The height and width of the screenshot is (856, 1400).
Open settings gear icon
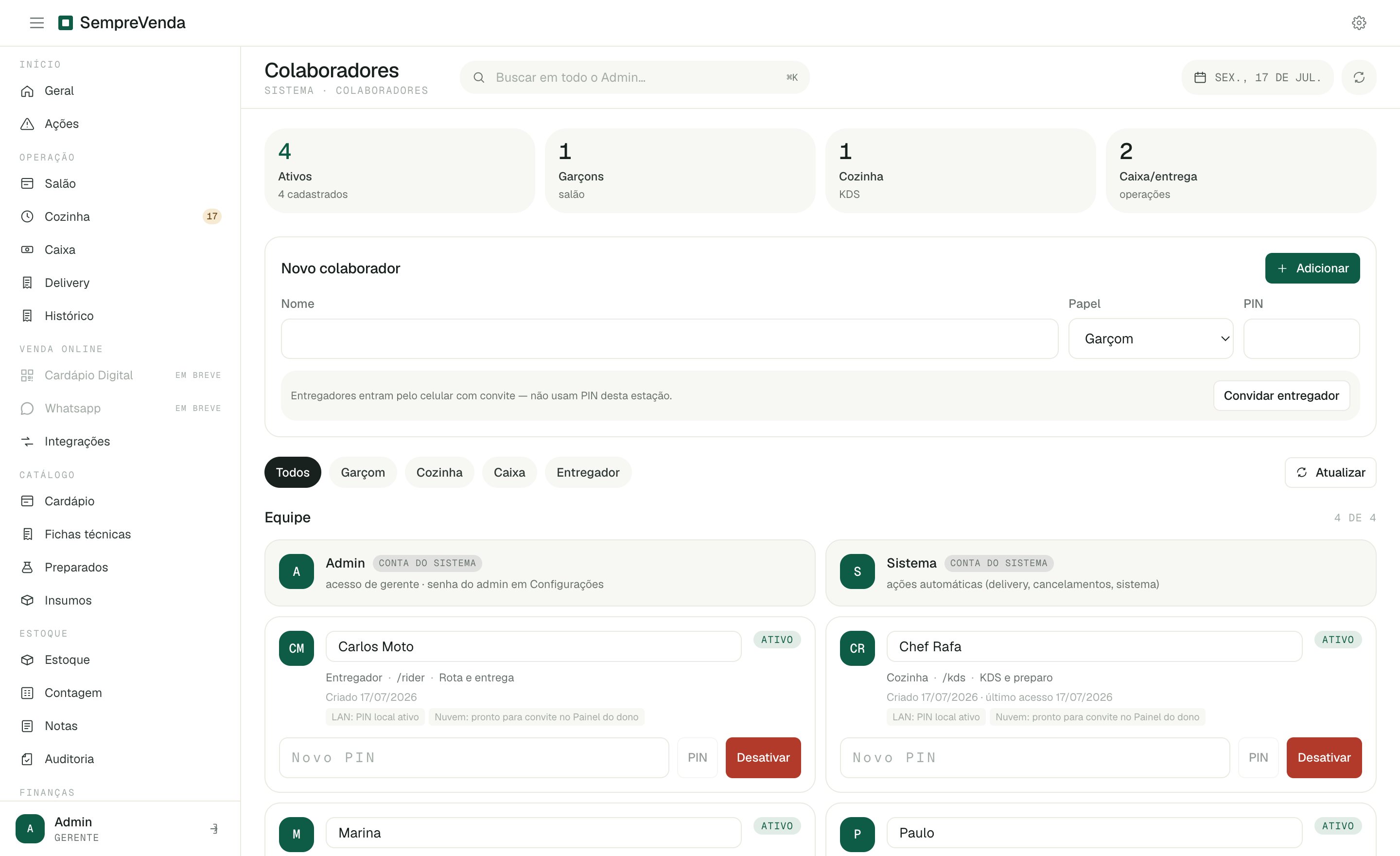[x=1359, y=23]
